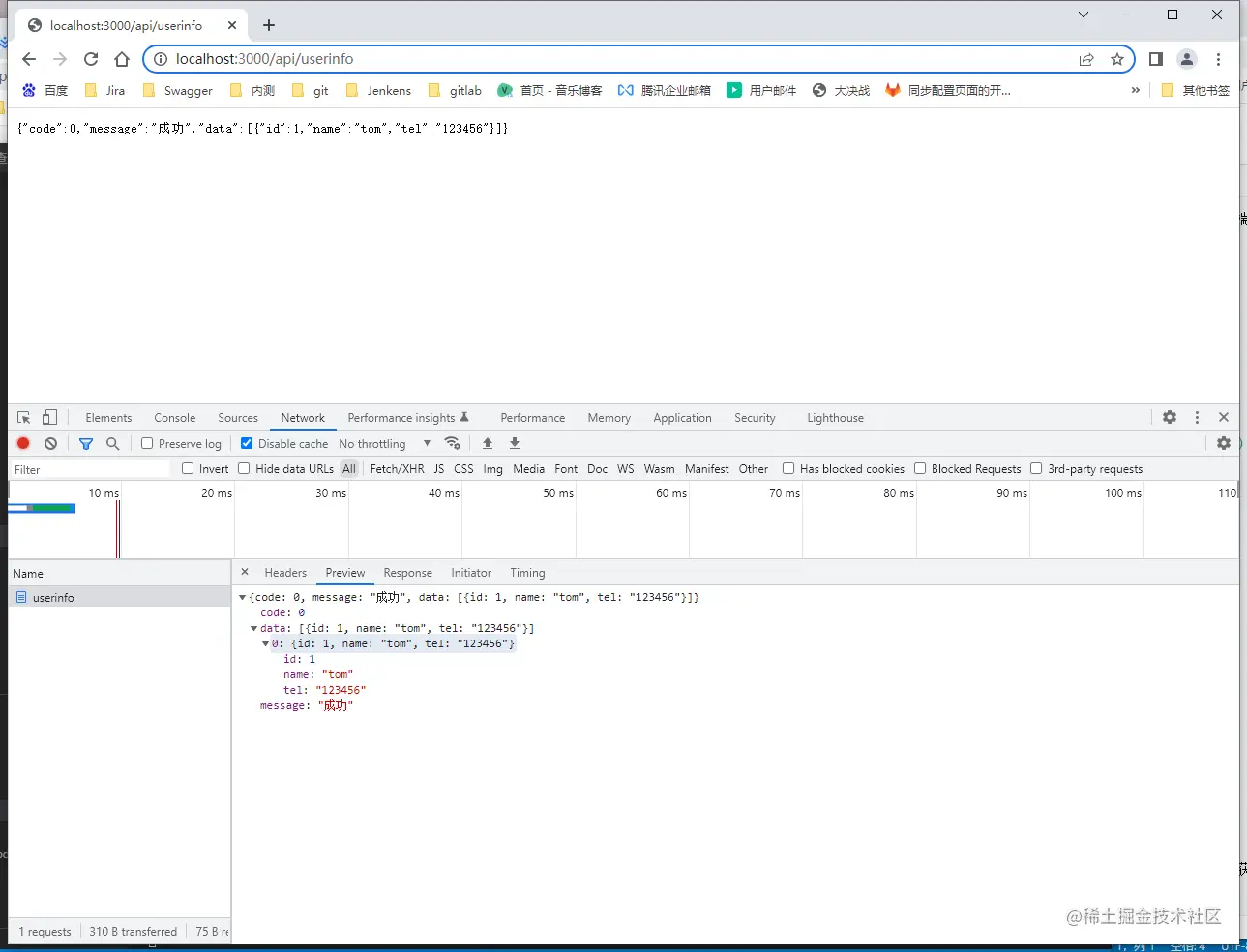The image size is (1247, 952).
Task: Check Has blocked cookies
Action: 788,468
